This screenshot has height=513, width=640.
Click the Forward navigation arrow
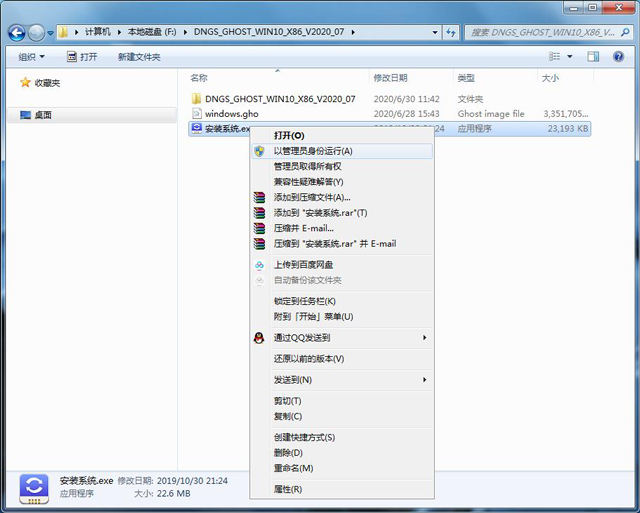click(36, 32)
